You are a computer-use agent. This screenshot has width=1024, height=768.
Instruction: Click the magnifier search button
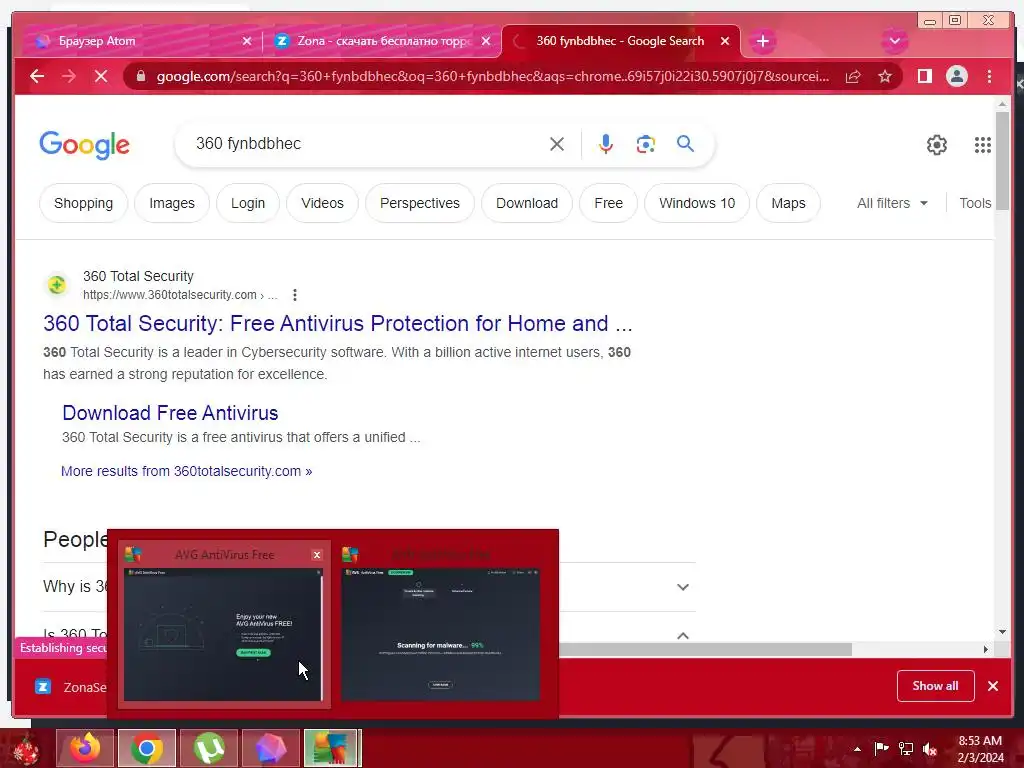pos(685,143)
